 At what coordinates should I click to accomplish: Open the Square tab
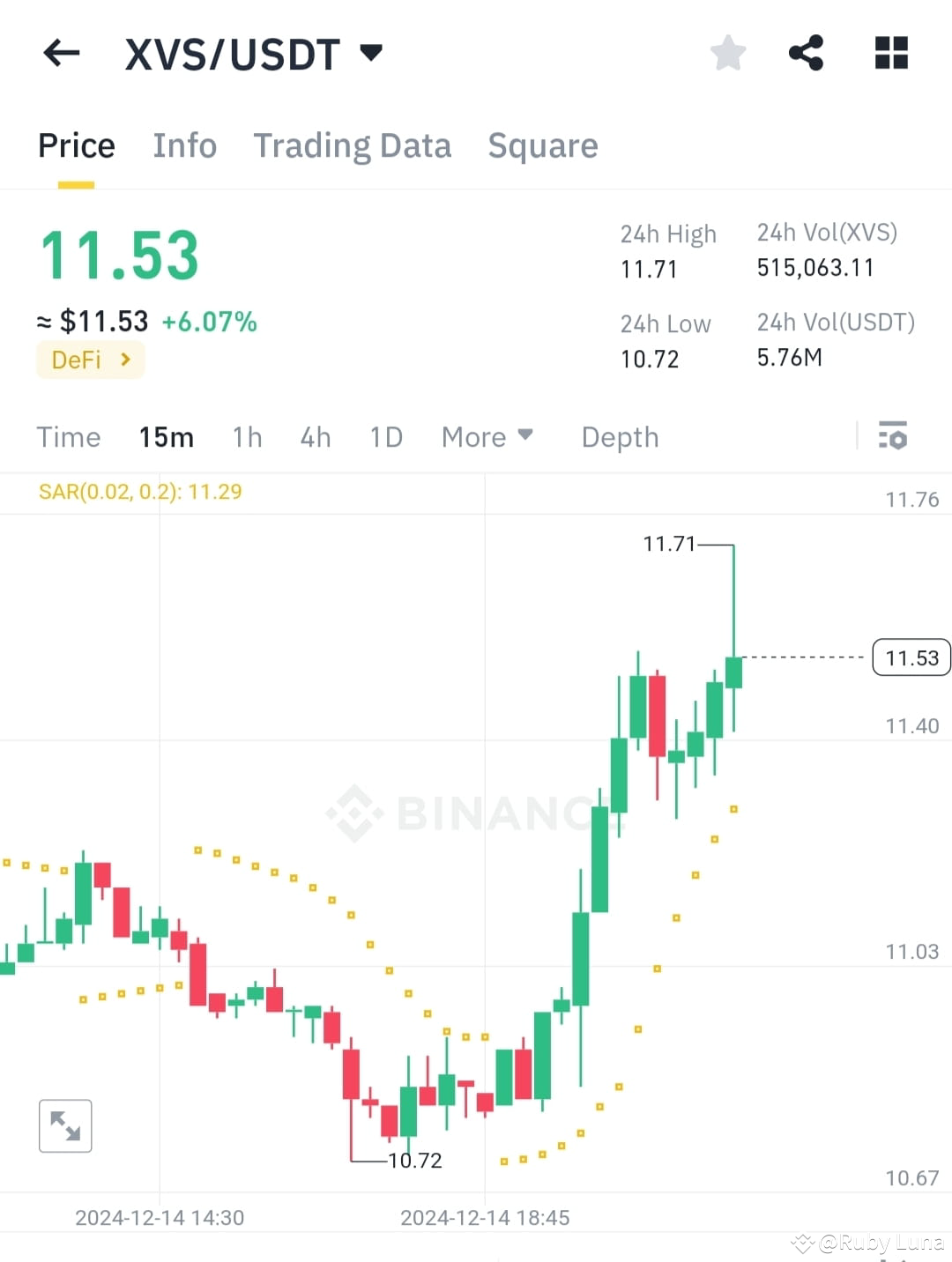click(543, 145)
